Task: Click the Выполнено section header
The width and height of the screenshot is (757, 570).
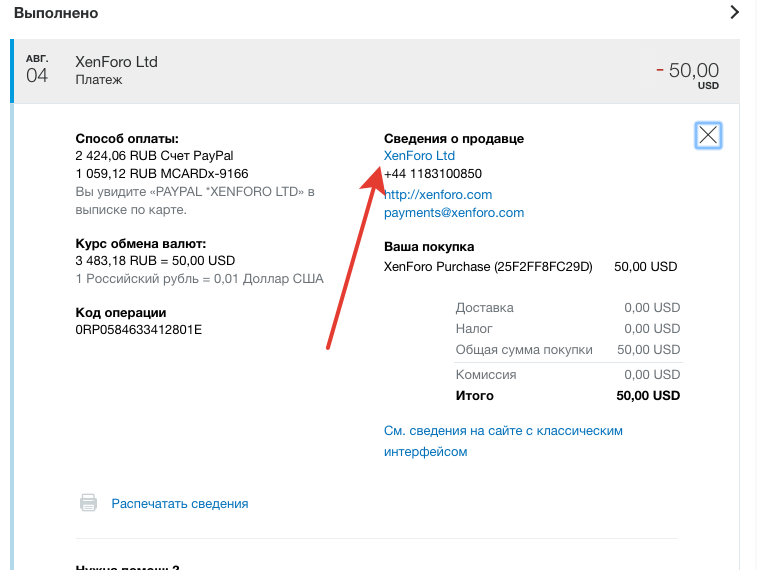Action: point(56,13)
